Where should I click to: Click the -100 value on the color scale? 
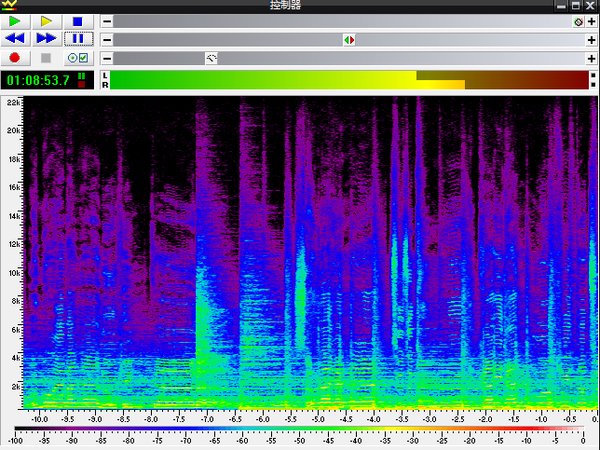click(15, 441)
